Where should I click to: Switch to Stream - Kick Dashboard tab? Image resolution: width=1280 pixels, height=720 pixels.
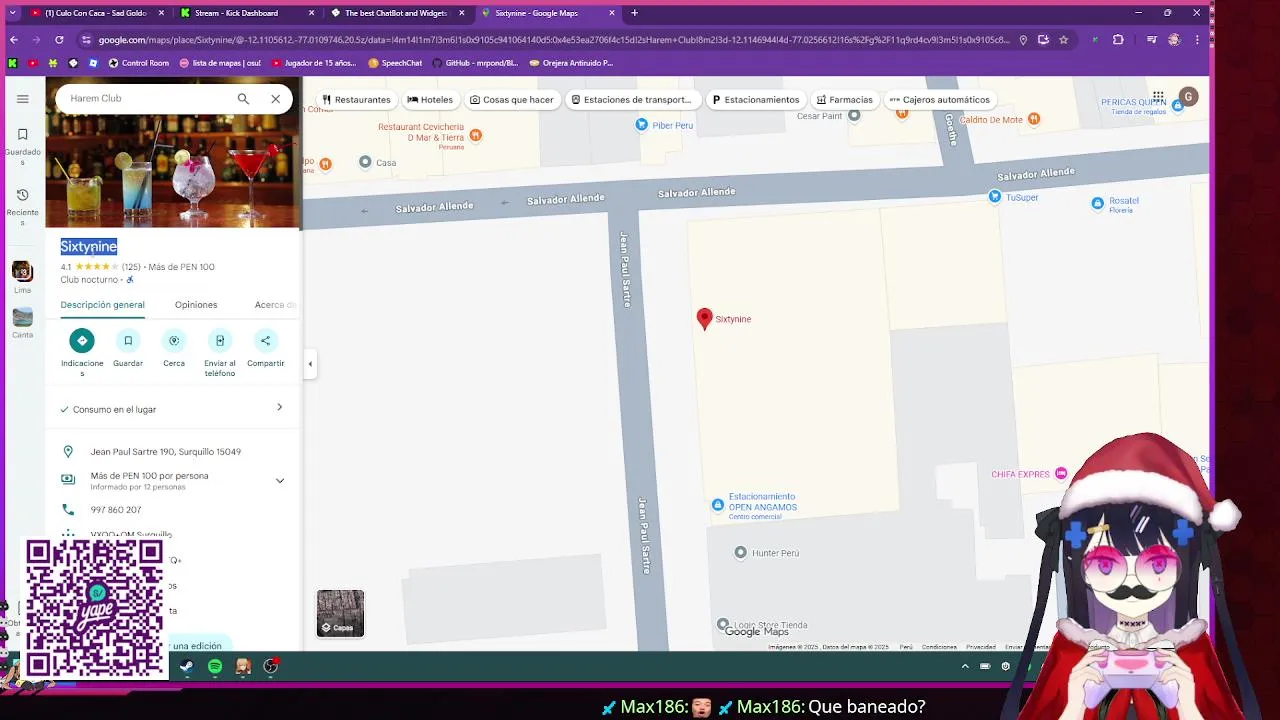coord(246,13)
